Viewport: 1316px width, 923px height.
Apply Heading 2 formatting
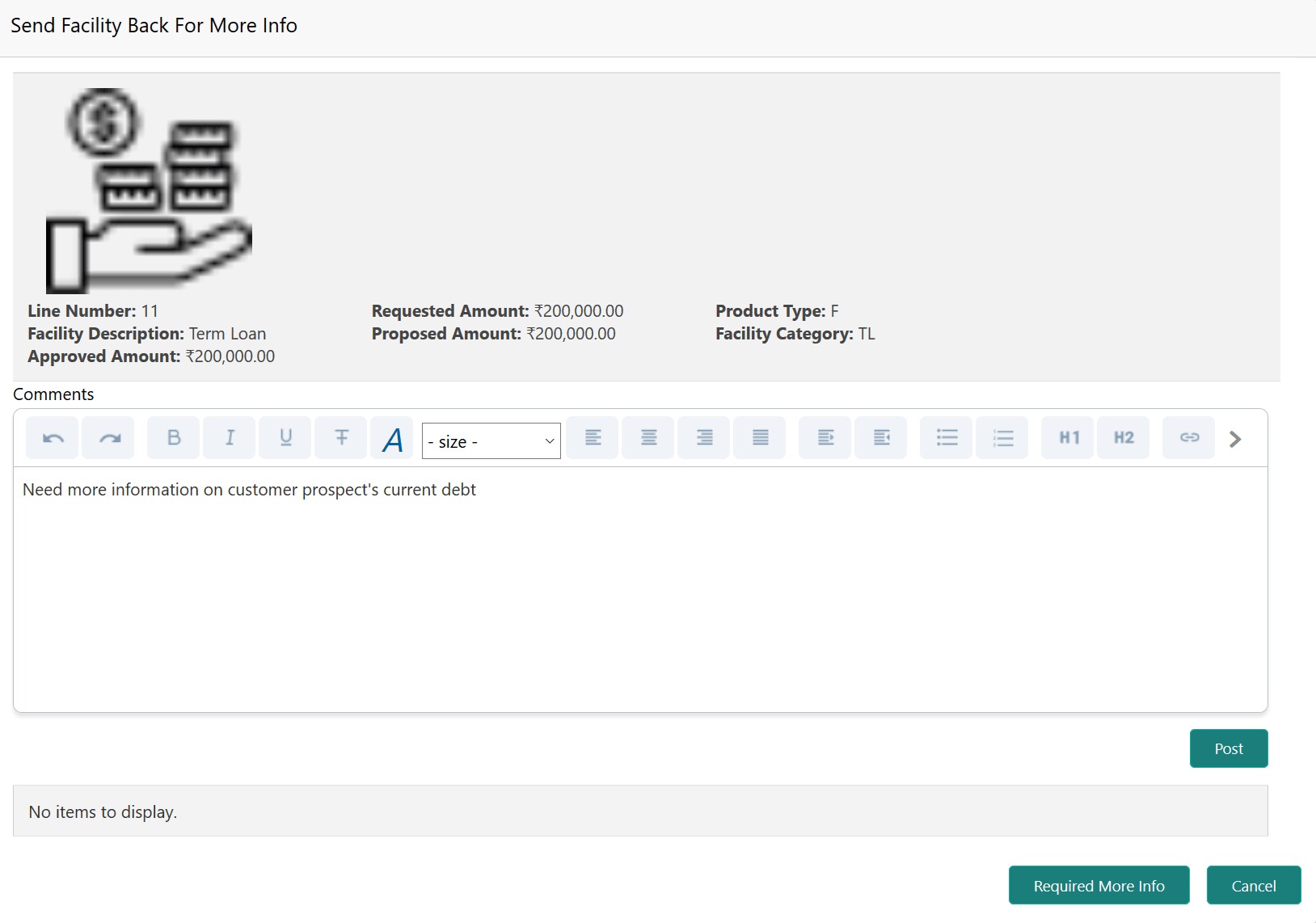(1123, 437)
